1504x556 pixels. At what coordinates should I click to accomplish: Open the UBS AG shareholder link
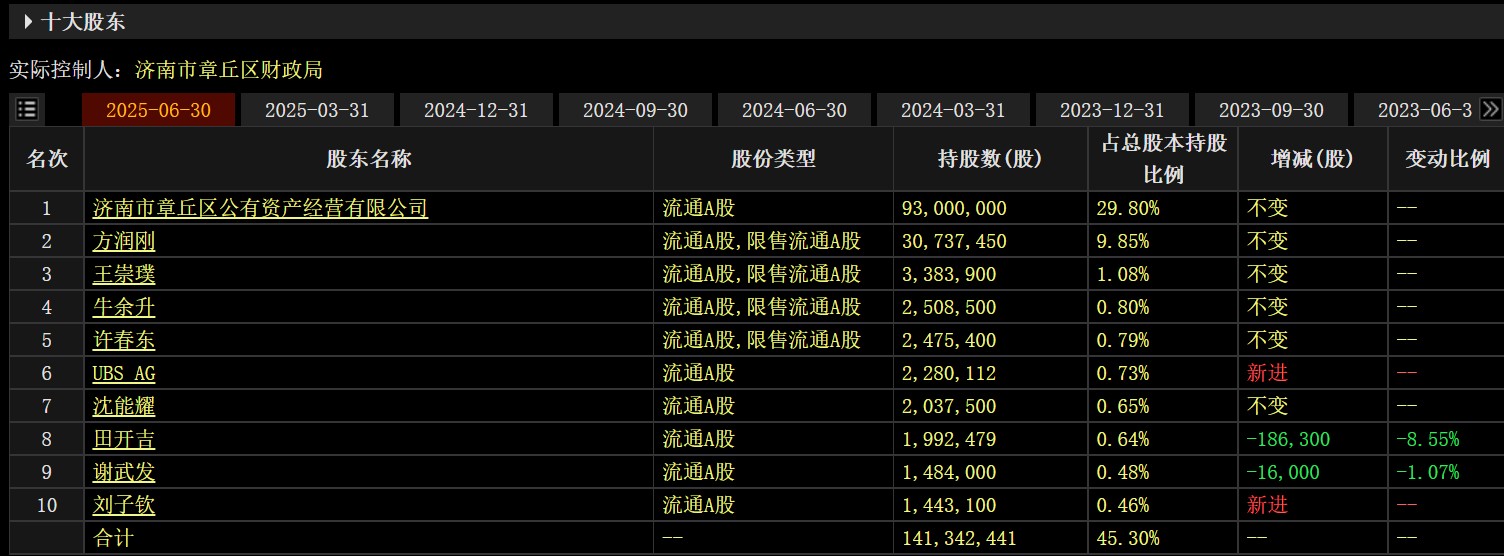pyautogui.click(x=124, y=374)
